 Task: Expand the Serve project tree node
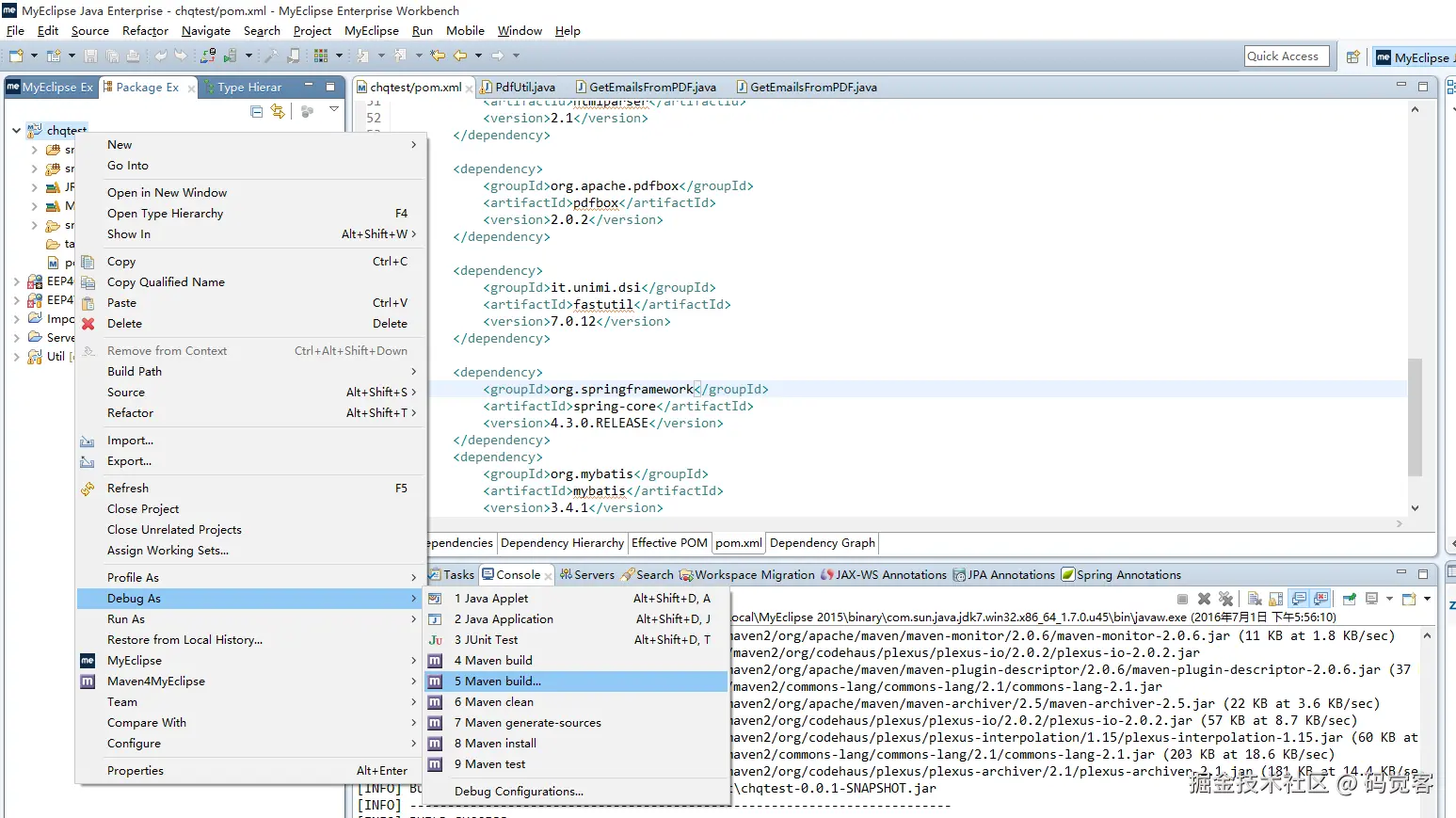(16, 338)
